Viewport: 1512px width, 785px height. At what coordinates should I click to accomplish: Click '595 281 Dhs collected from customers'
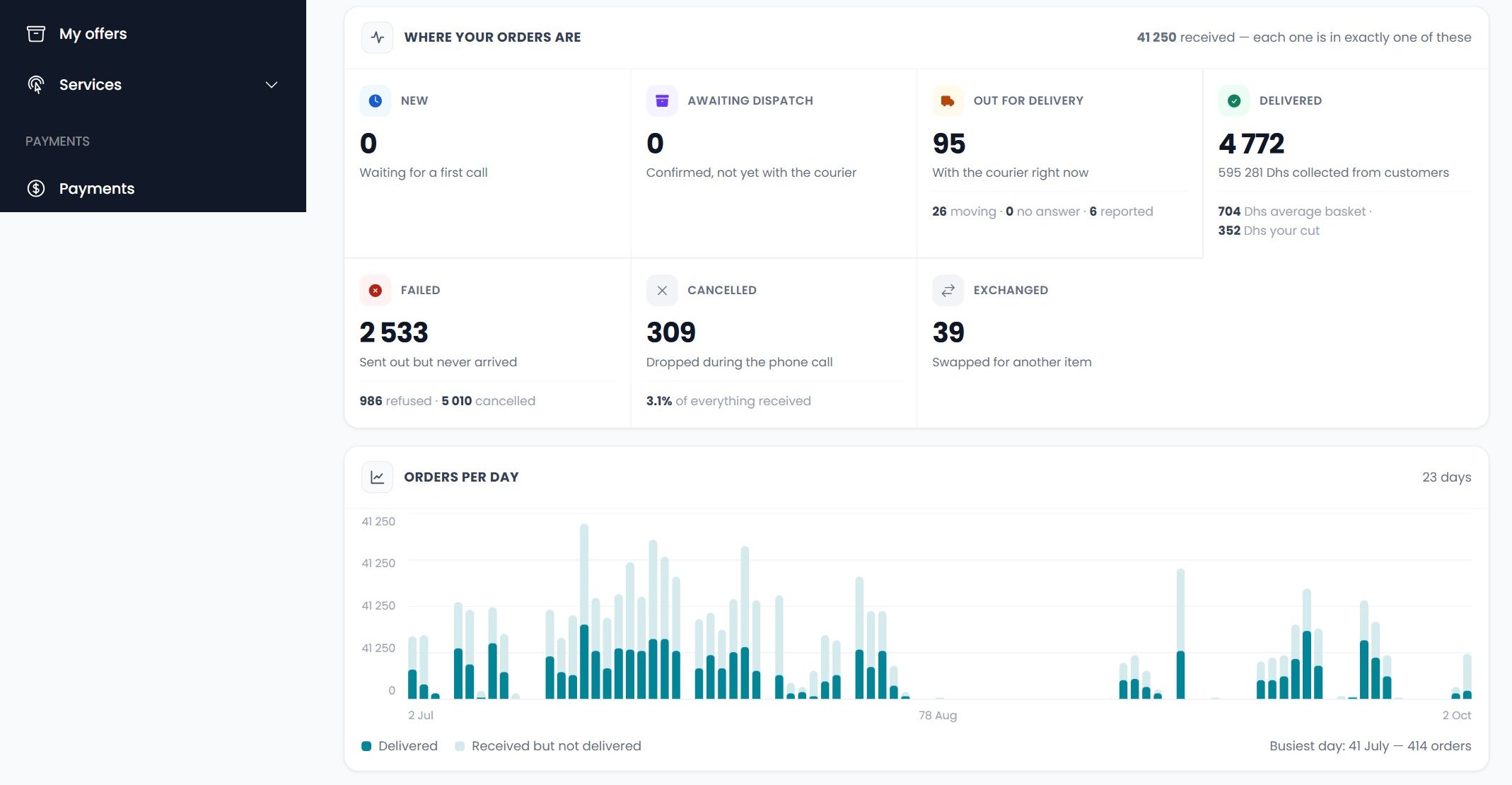pyautogui.click(x=1334, y=173)
